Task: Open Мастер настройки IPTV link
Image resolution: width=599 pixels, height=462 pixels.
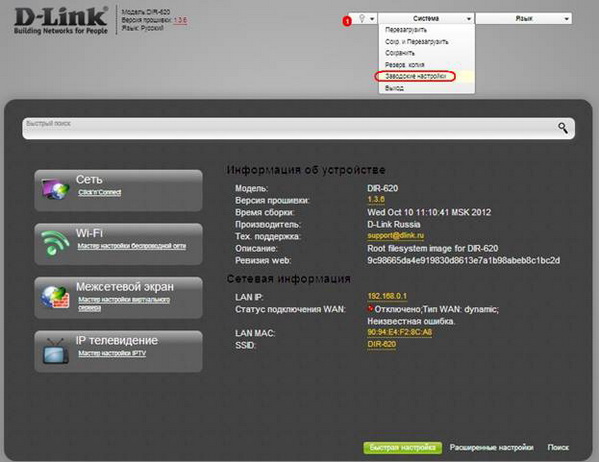Action: (112, 353)
